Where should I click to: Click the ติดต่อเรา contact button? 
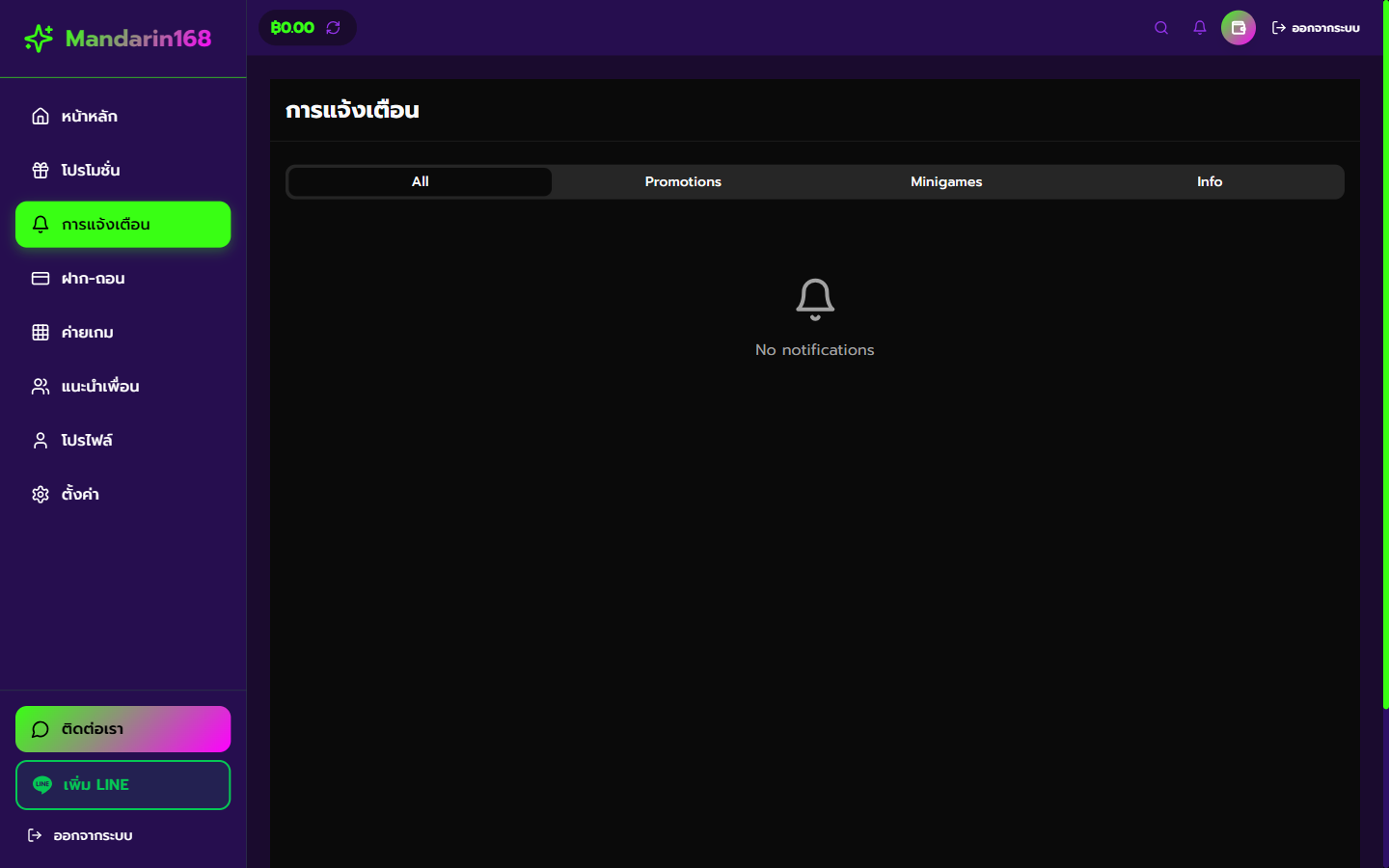pyautogui.click(x=123, y=729)
